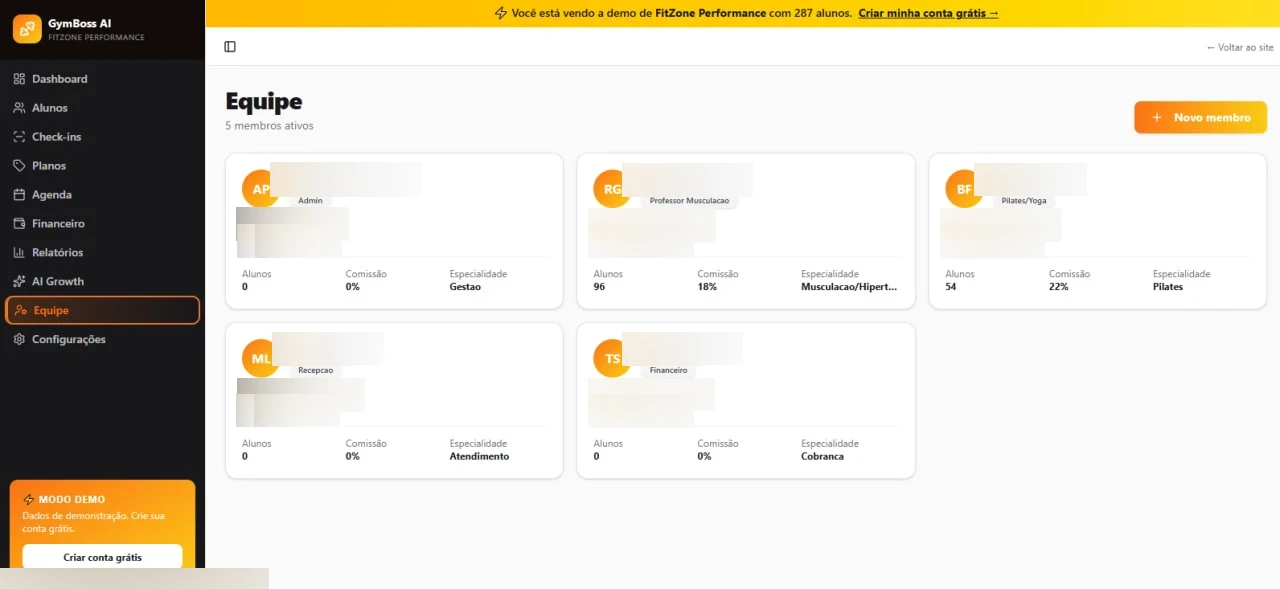Click the 18% commission value

click(707, 287)
